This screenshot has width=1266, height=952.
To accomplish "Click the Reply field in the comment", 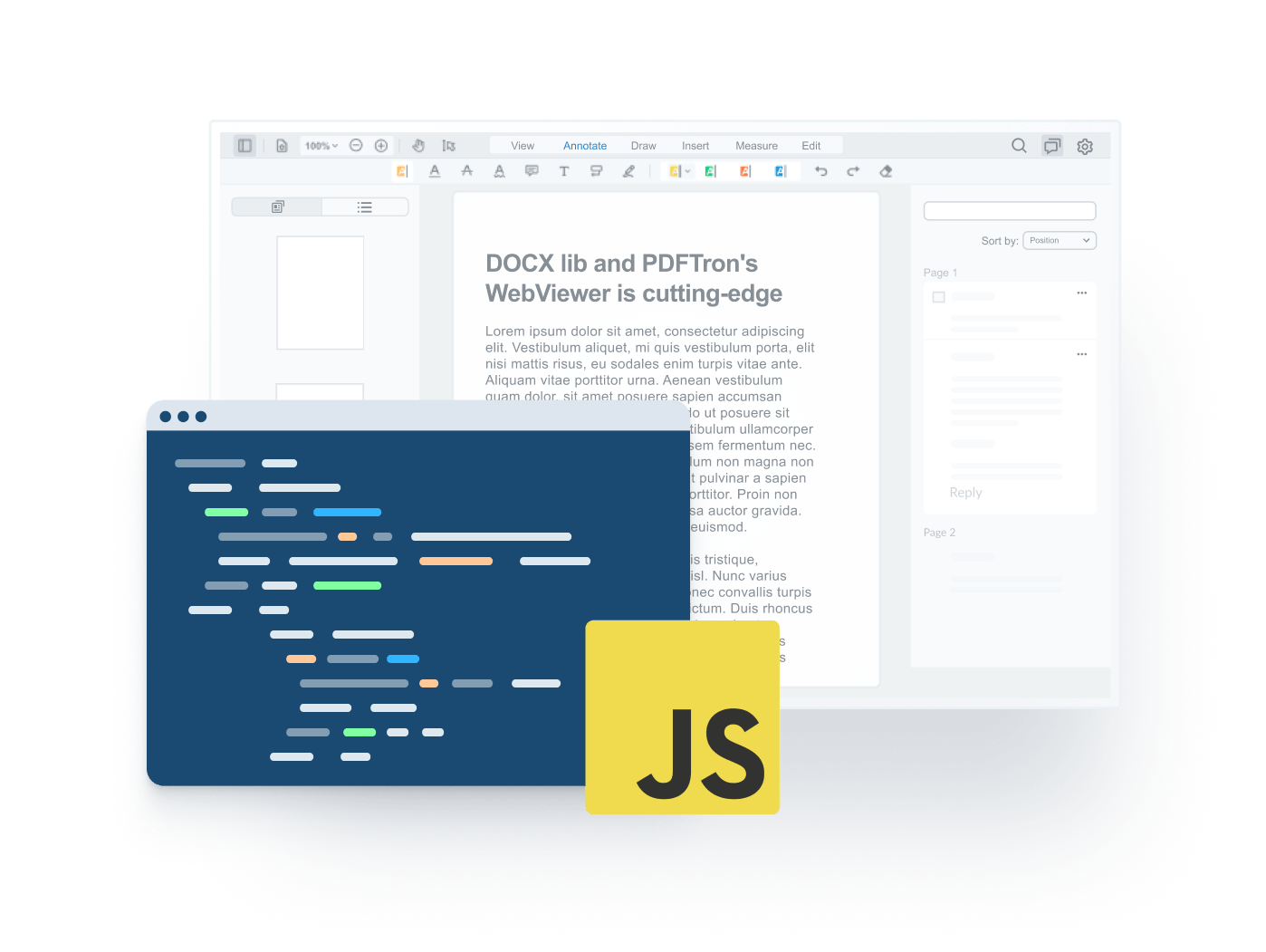I will pyautogui.click(x=965, y=493).
